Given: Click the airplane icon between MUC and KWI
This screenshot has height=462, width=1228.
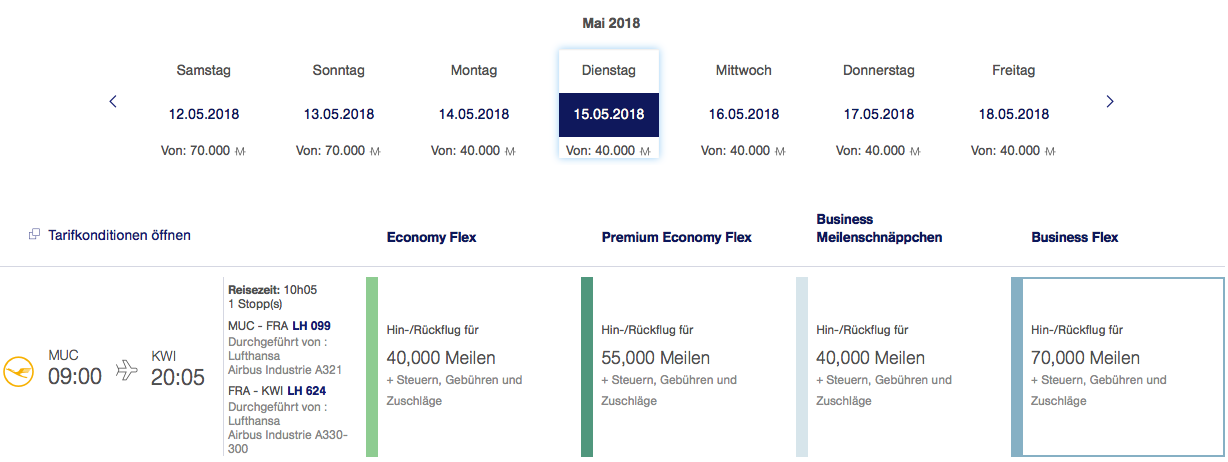Looking at the screenshot, I should pos(127,370).
